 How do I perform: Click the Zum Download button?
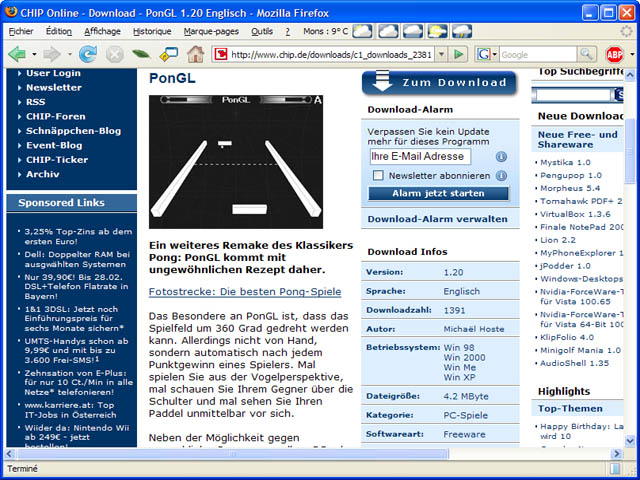pos(439,82)
